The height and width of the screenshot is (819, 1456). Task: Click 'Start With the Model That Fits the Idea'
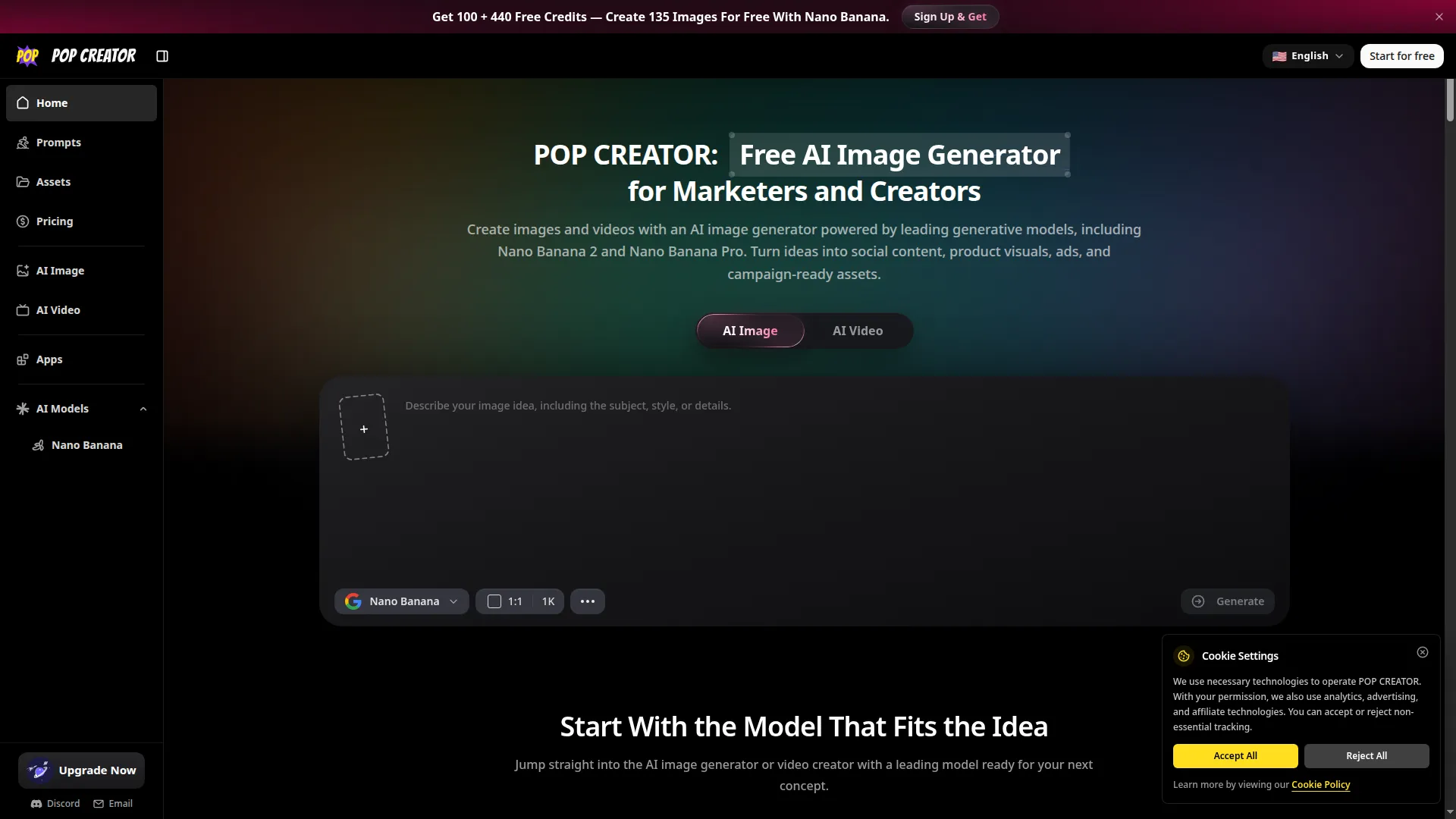tap(804, 727)
